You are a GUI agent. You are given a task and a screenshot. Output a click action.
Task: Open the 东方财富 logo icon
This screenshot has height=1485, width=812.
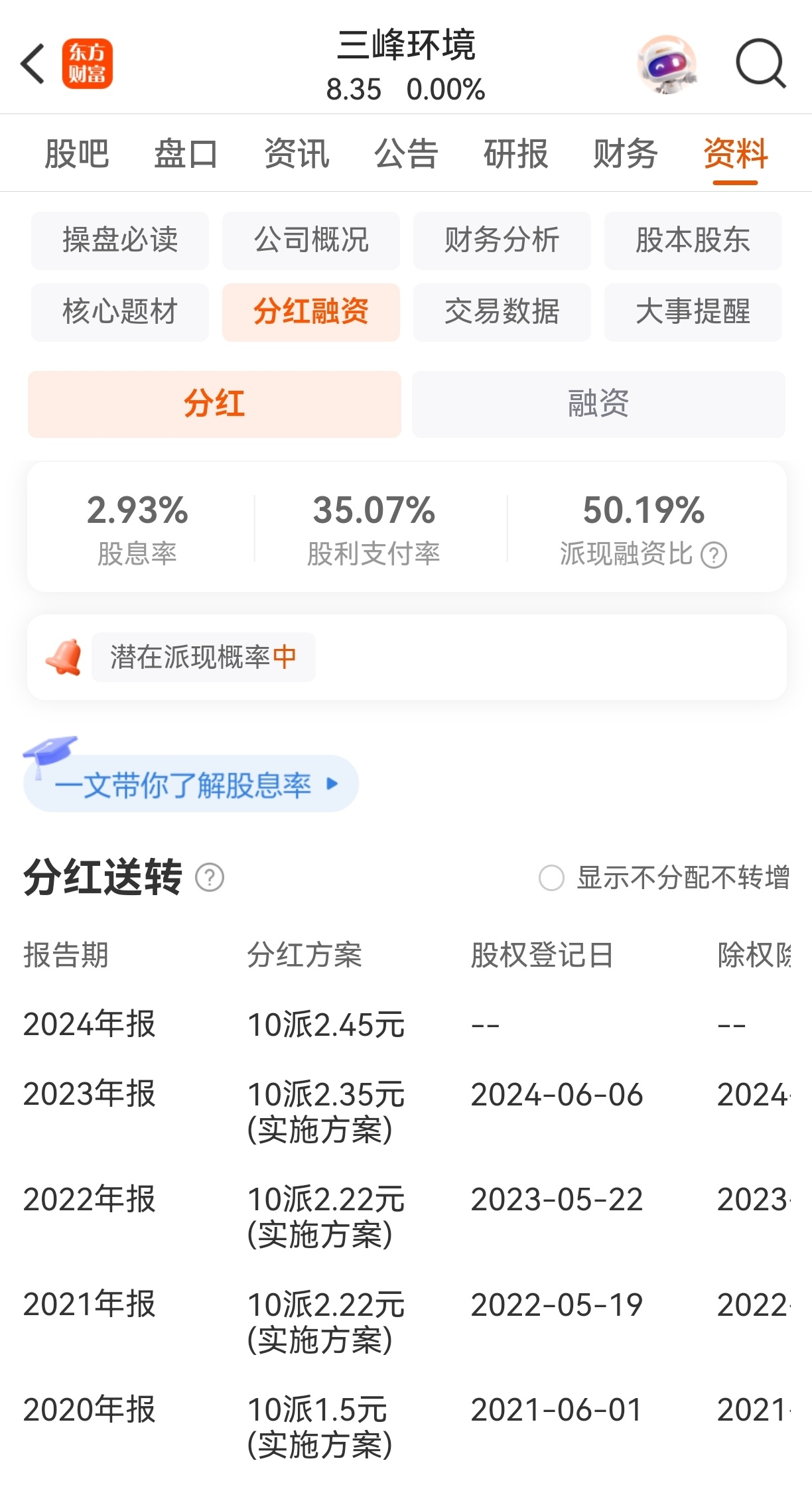[87, 64]
